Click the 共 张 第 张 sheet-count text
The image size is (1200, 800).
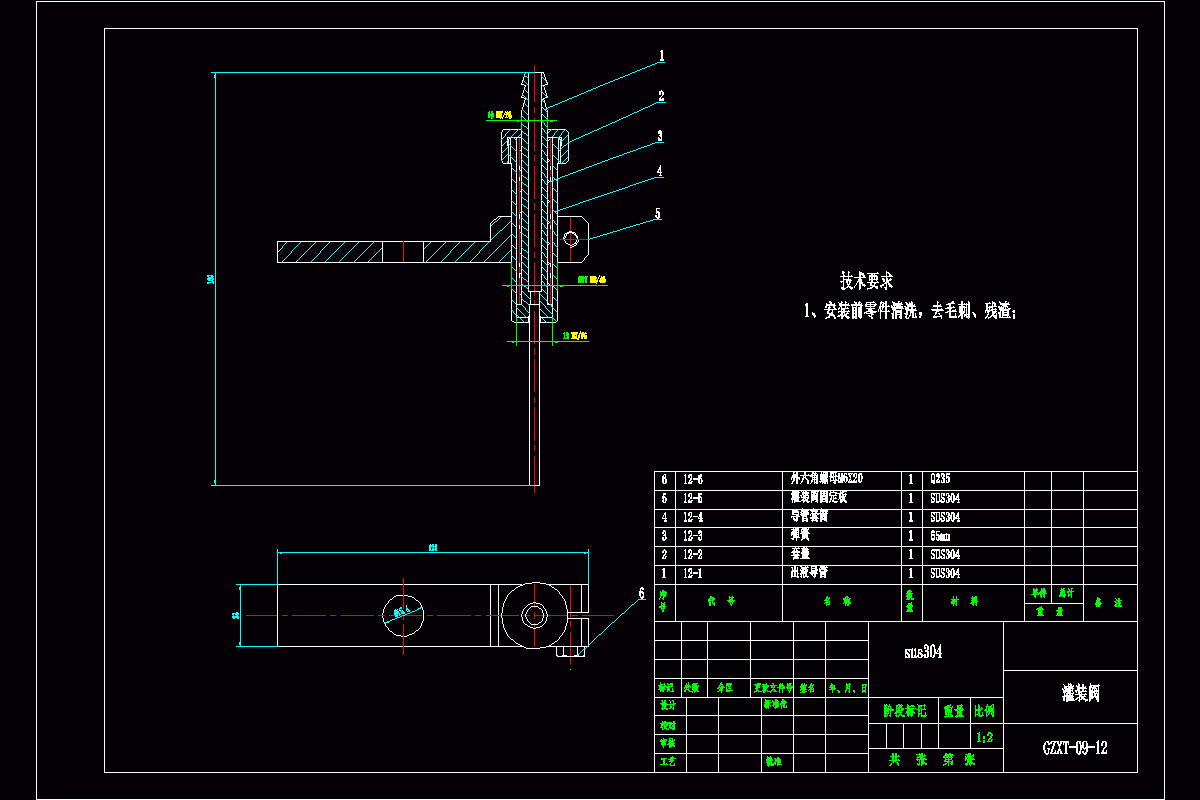[932, 760]
